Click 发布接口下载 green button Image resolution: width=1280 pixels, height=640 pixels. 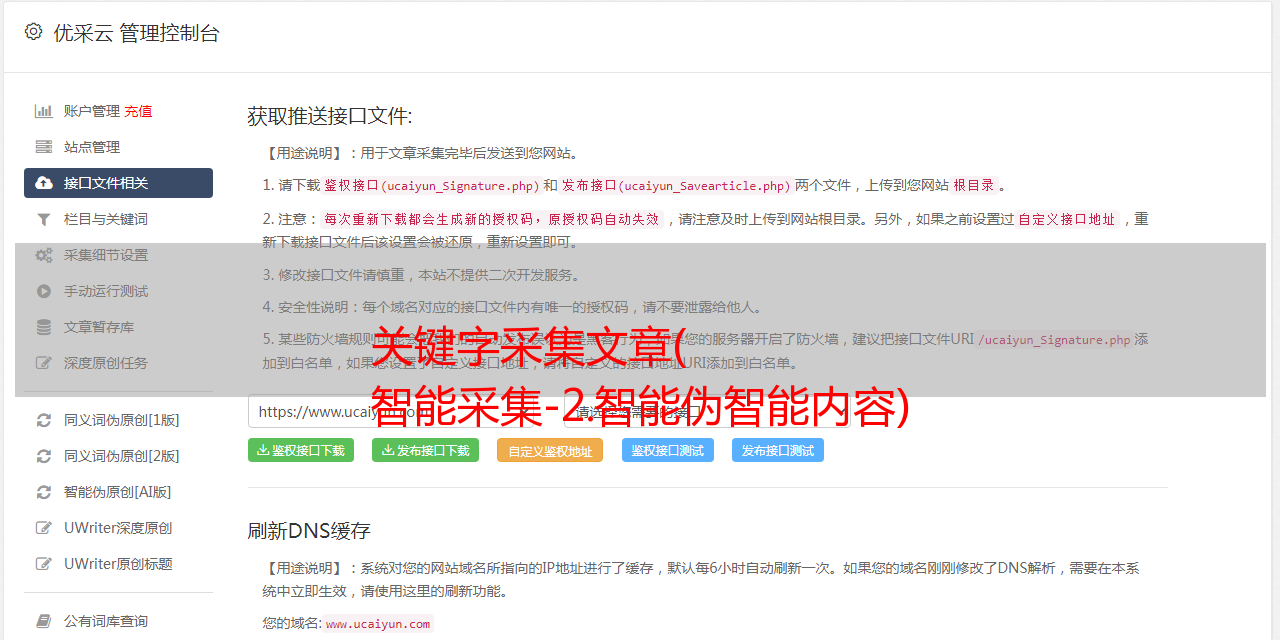[x=425, y=450]
